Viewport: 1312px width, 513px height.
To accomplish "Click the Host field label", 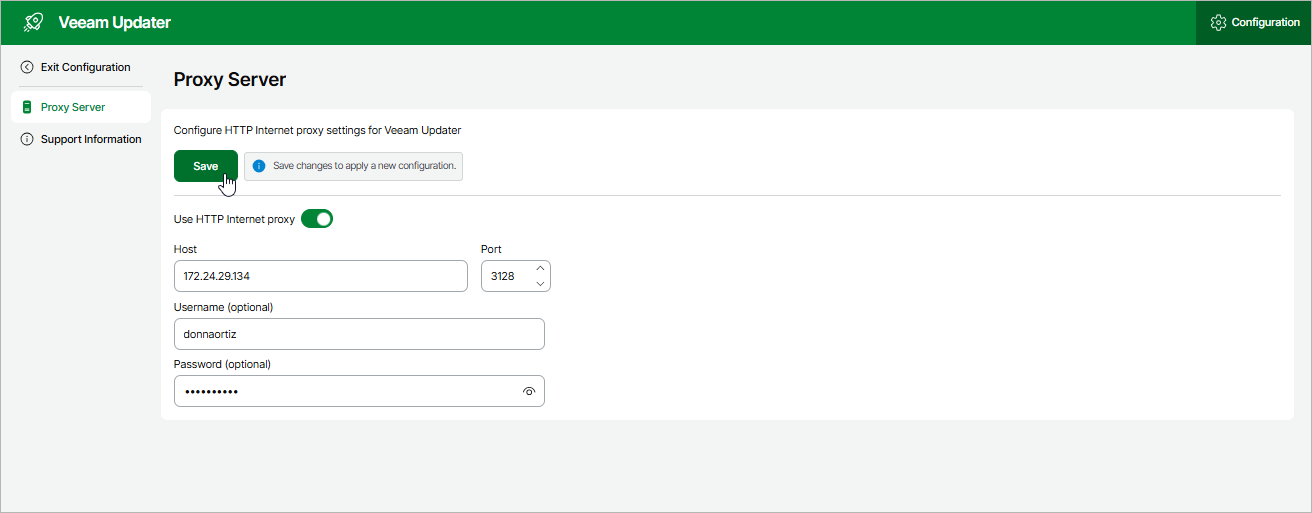I will point(185,249).
